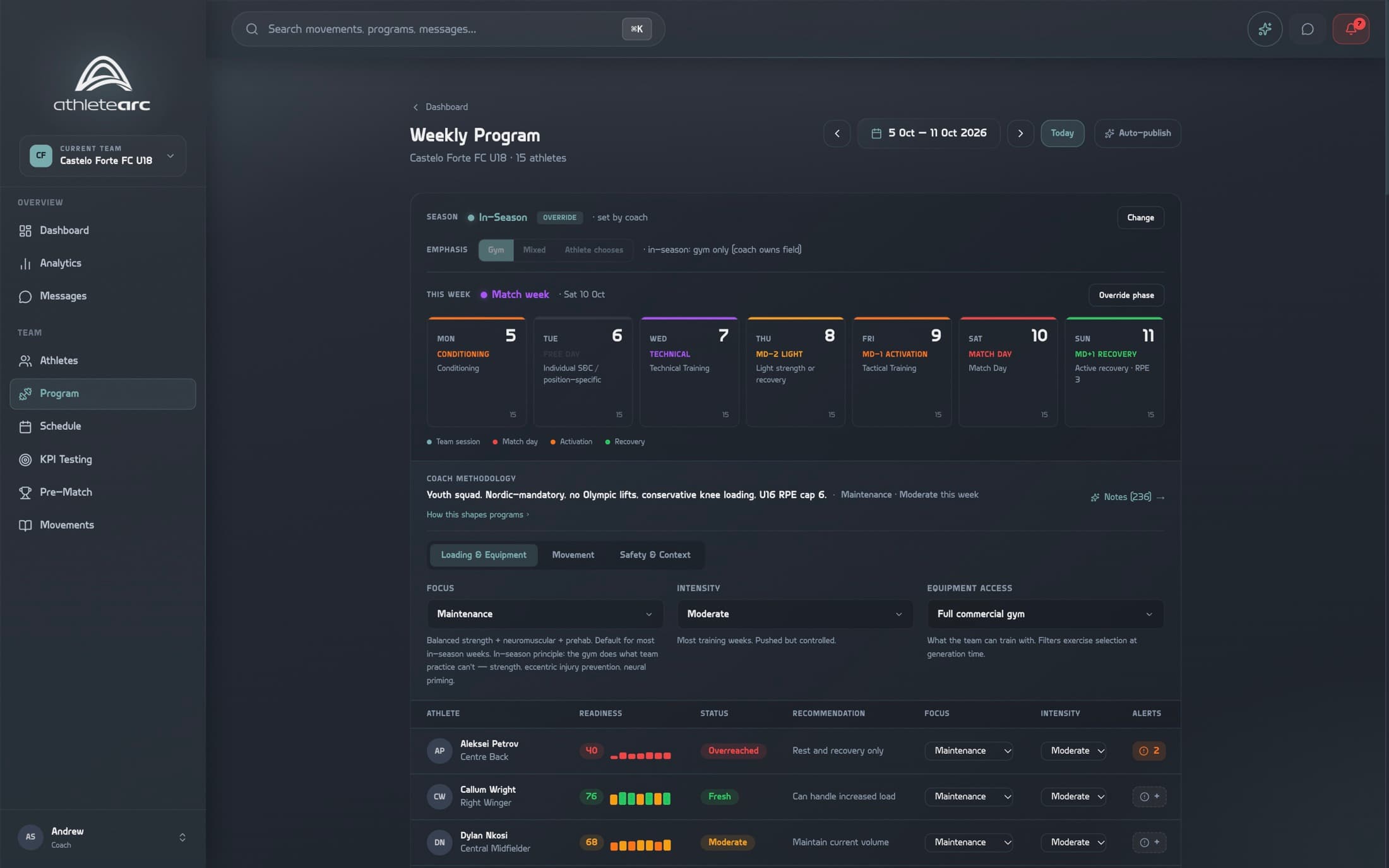Click Callum Wright's CW avatar
The image size is (1389, 868).
click(439, 797)
